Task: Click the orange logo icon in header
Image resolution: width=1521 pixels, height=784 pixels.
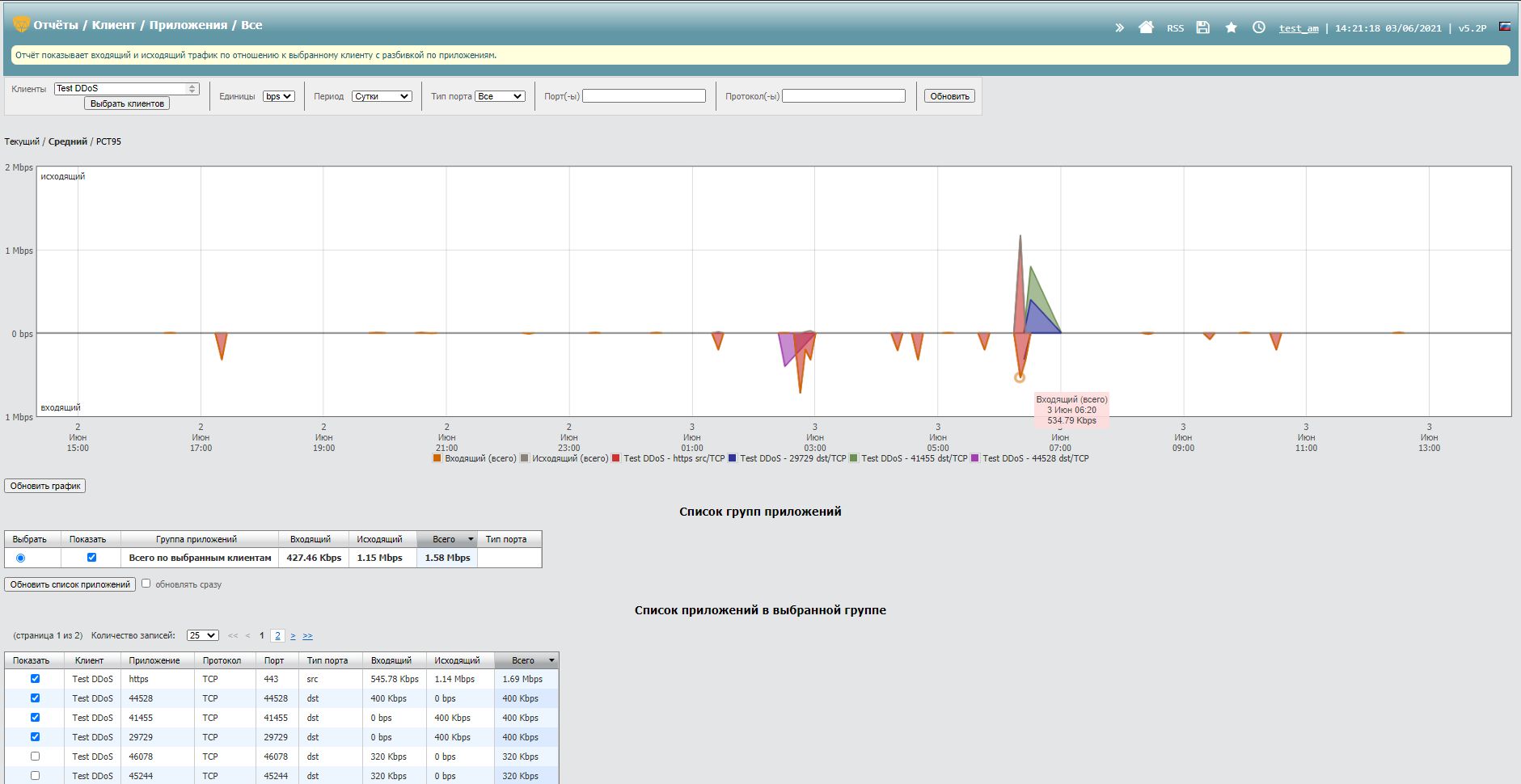Action: (21, 24)
